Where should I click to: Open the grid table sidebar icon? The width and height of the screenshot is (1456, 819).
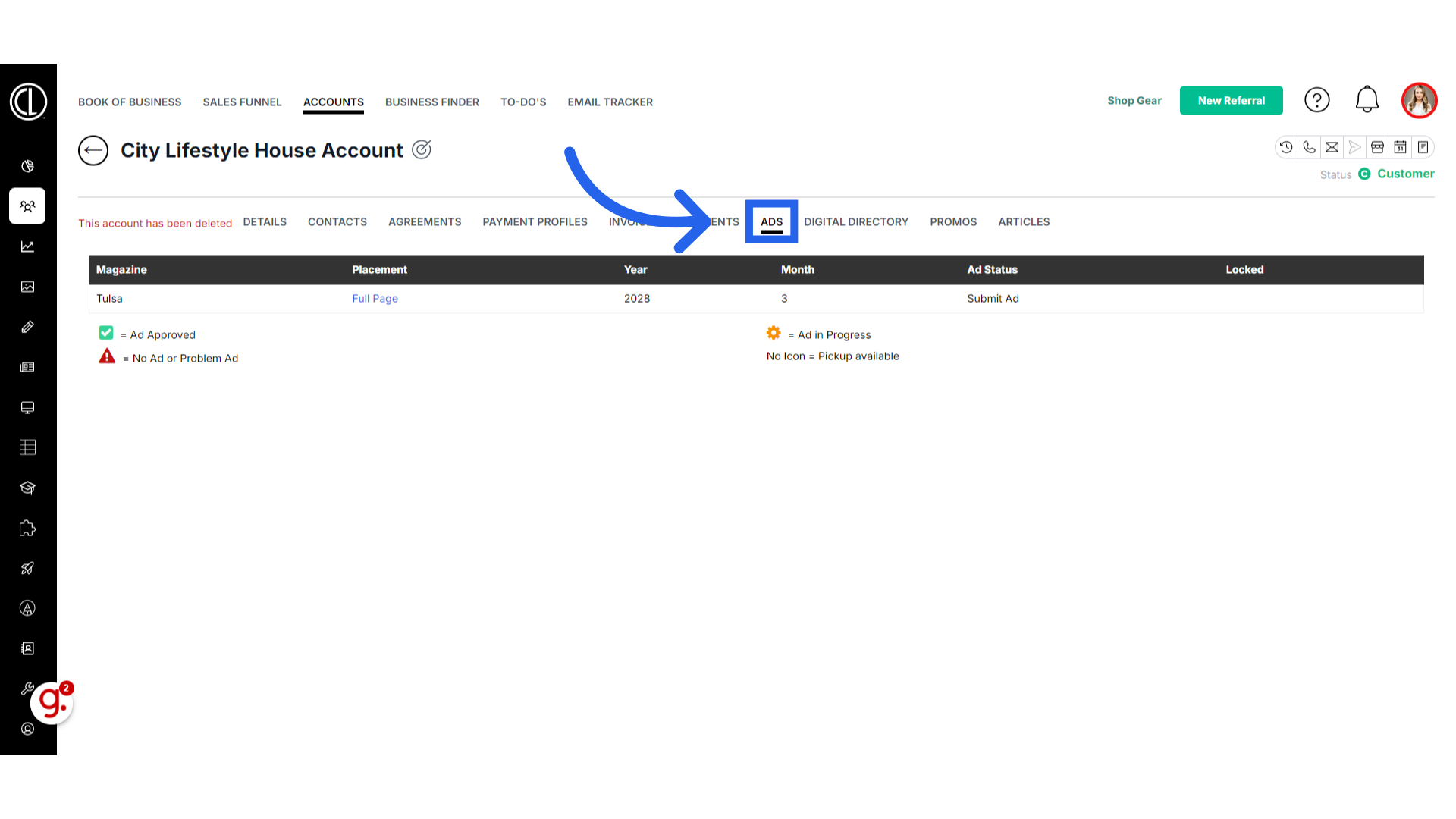pos(27,447)
